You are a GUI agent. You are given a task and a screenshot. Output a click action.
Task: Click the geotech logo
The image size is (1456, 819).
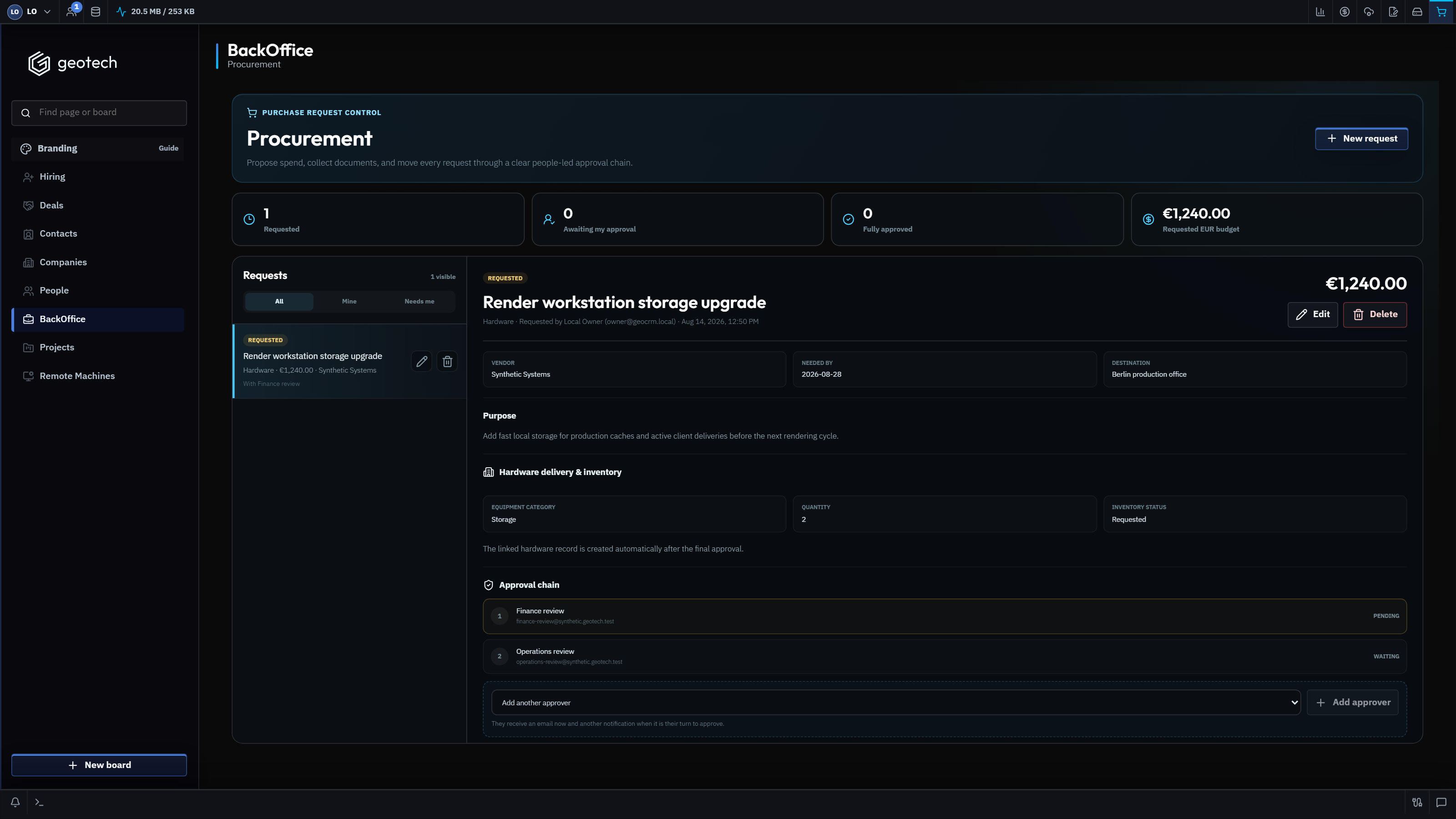coord(73,63)
